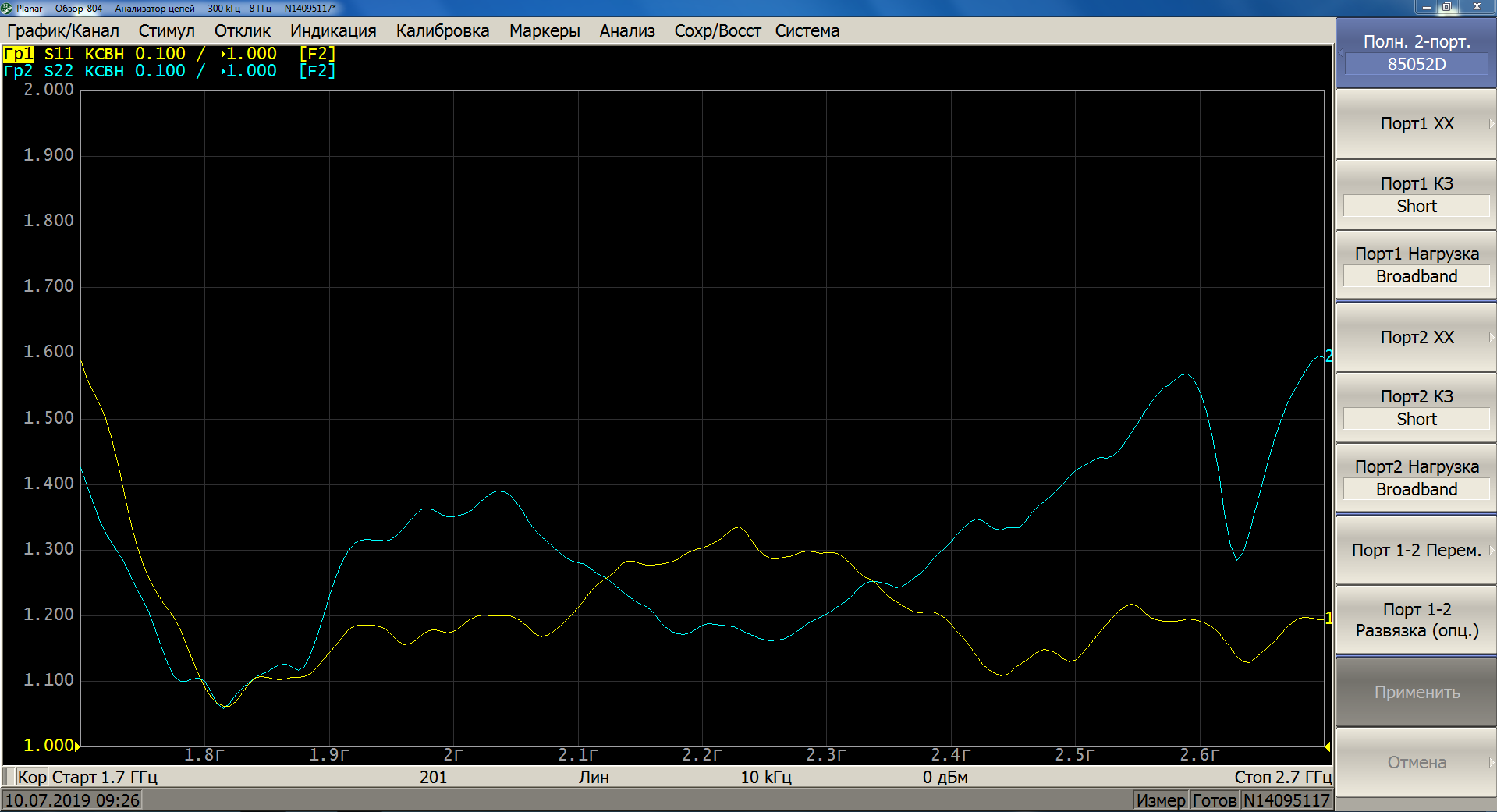Screen dimensions: 1497x812
Task: Click the Кор correction status field
Action: pos(32,777)
